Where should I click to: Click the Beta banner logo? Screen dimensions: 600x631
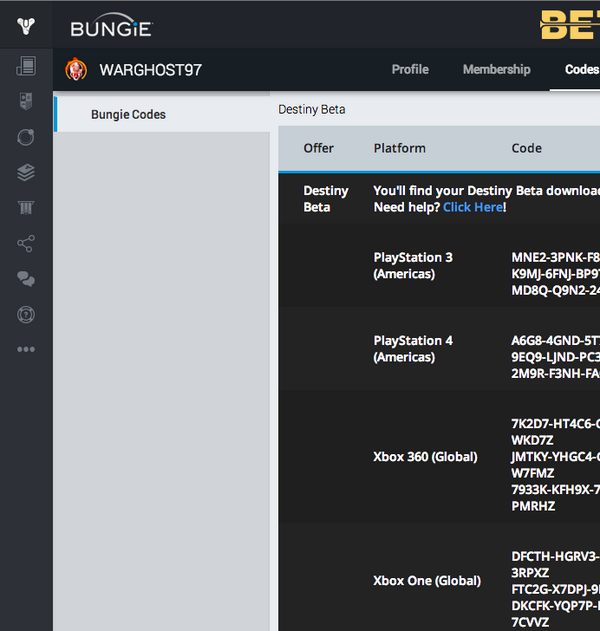pos(570,25)
